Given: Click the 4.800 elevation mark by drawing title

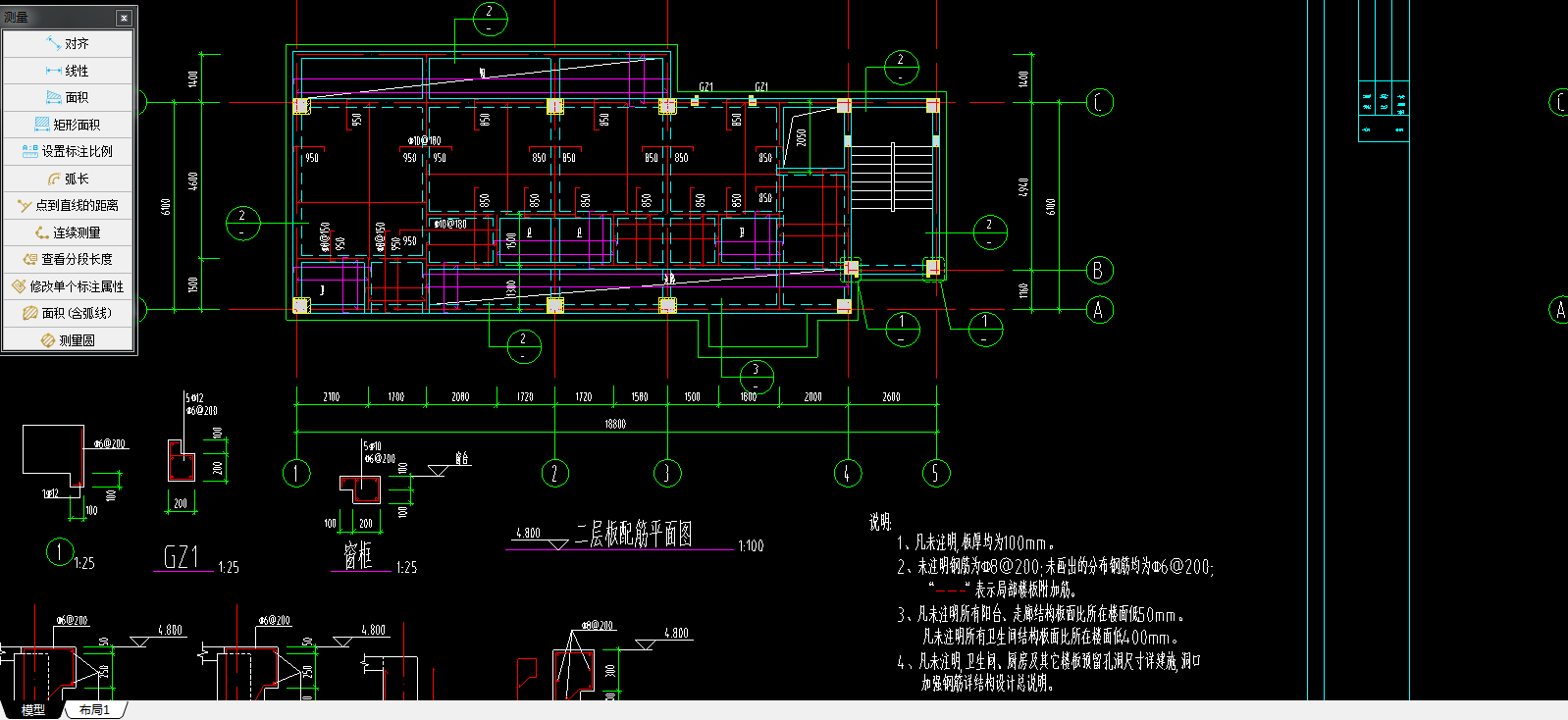Looking at the screenshot, I should pos(528,533).
